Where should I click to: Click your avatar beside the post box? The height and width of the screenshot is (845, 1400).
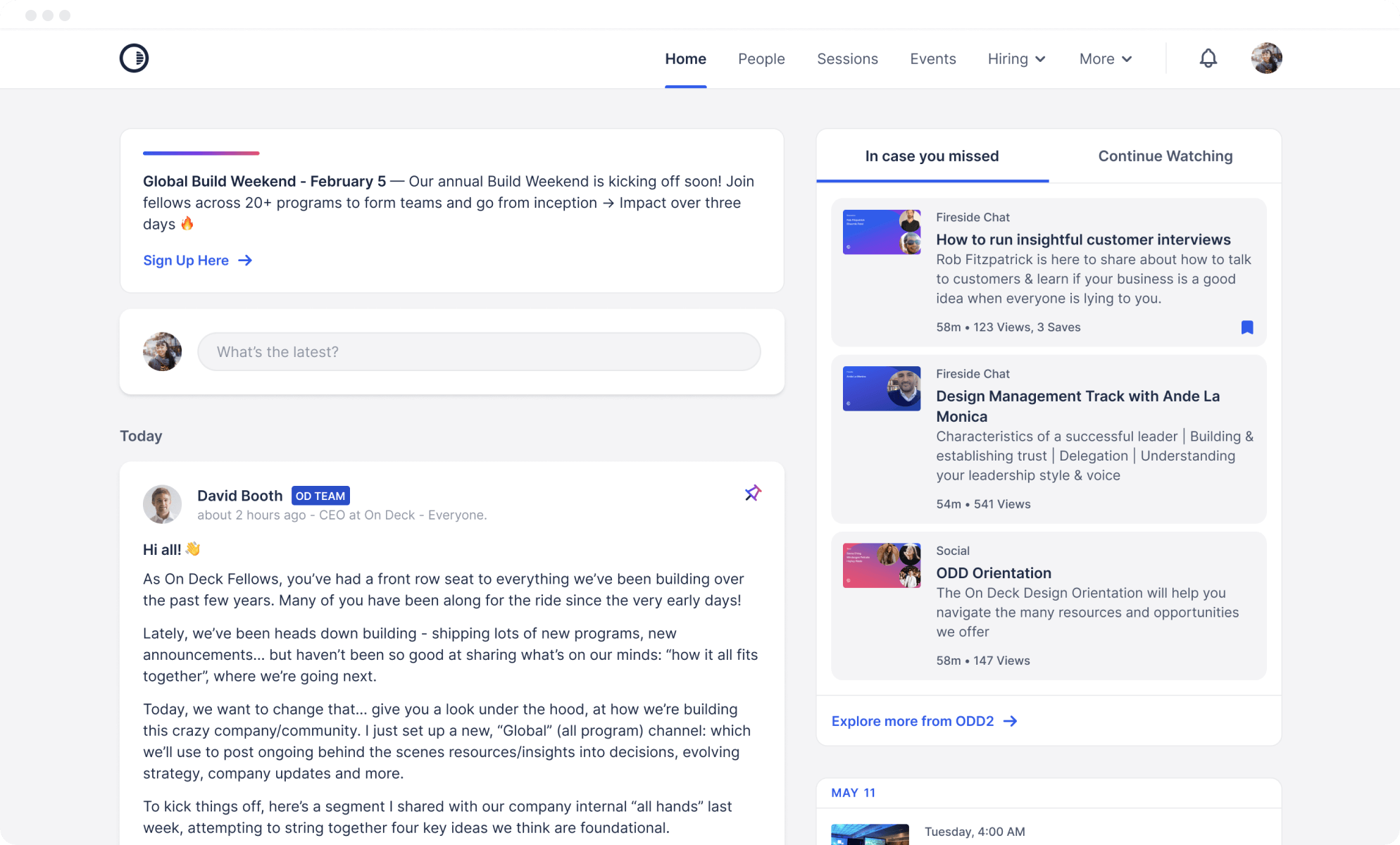click(162, 351)
